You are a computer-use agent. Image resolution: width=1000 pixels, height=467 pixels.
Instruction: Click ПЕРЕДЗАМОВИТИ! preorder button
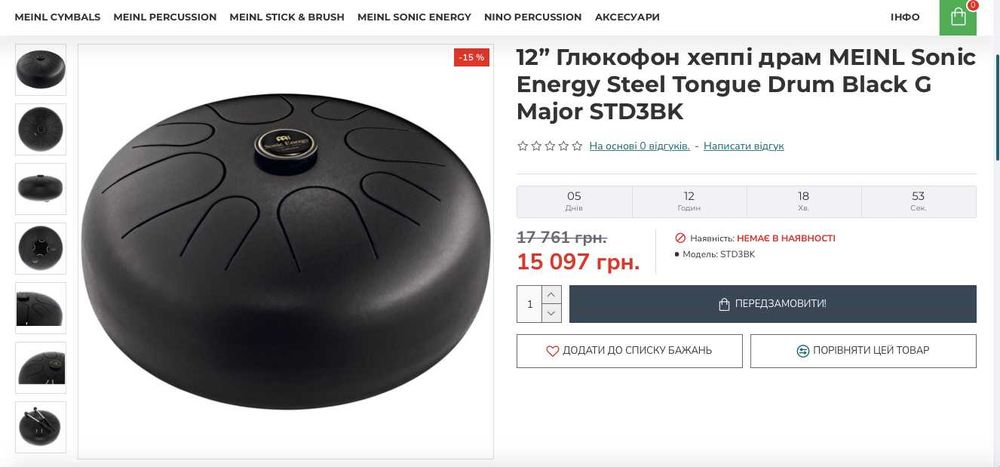tap(772, 304)
